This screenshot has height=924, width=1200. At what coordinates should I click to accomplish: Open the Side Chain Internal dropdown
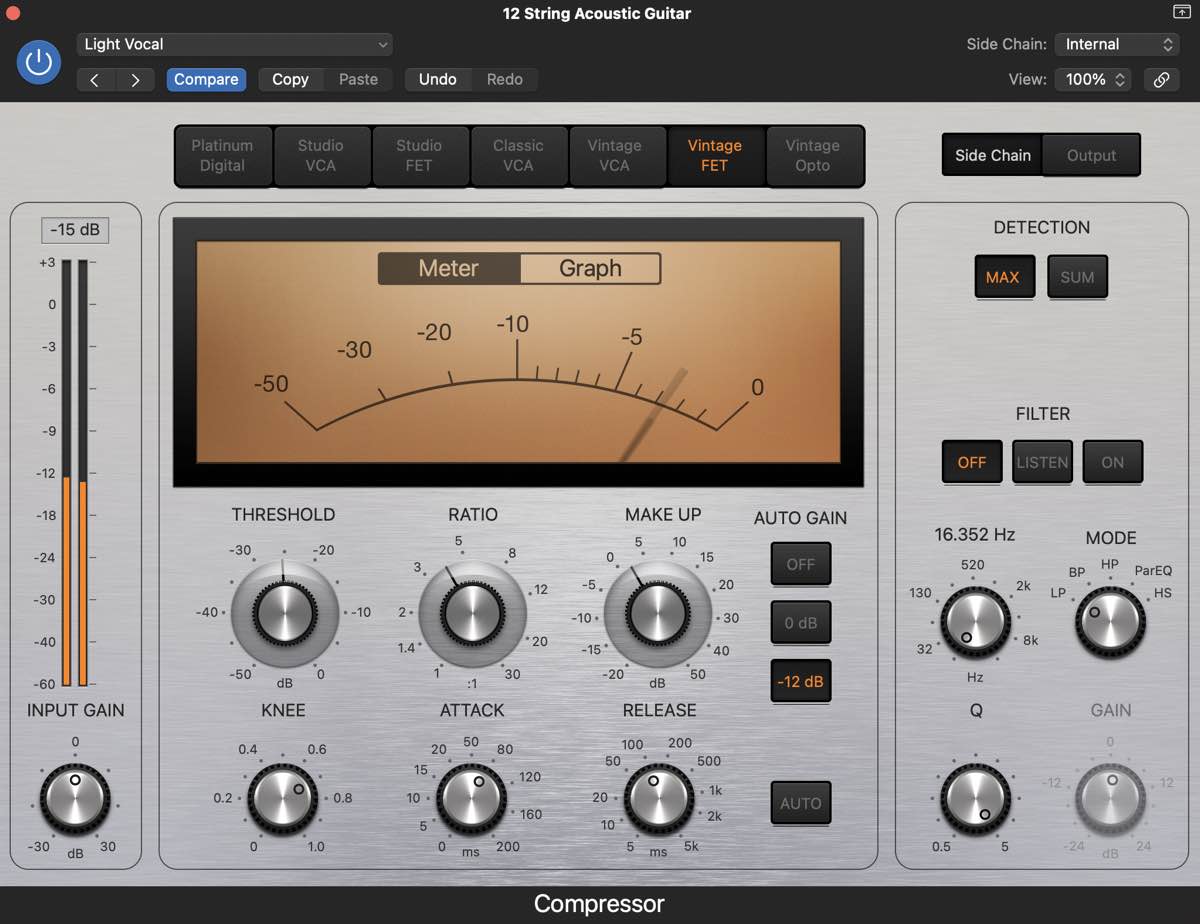coord(1117,44)
